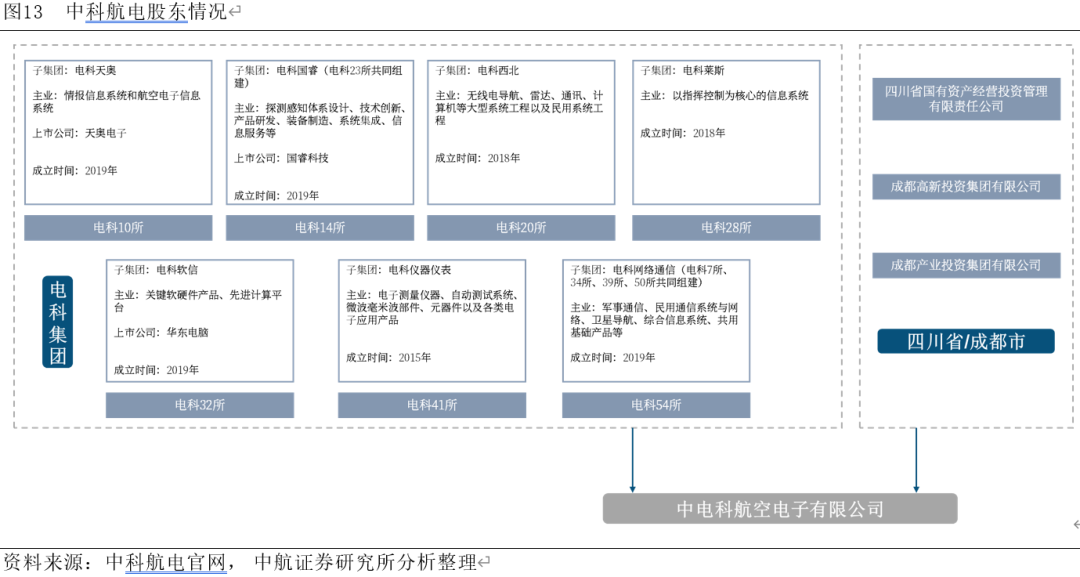1080x577 pixels.
Task: Click text 子集团：电科软信
Action: coord(156,270)
